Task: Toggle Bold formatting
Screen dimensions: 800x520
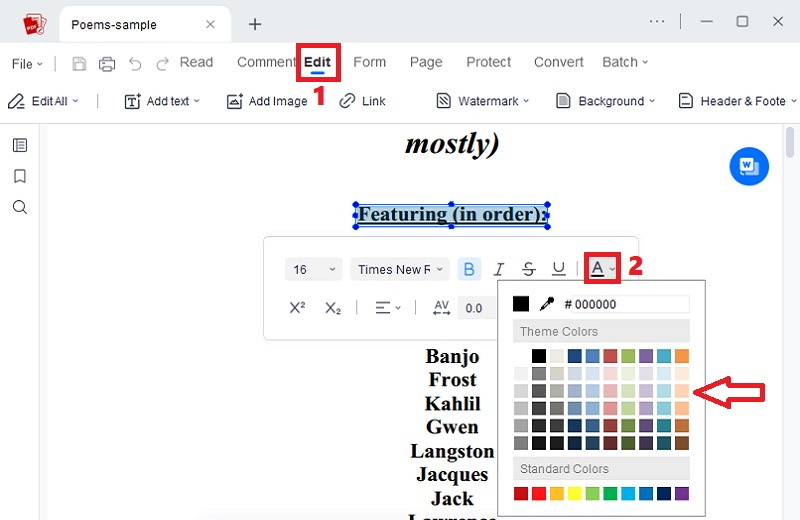Action: point(469,269)
